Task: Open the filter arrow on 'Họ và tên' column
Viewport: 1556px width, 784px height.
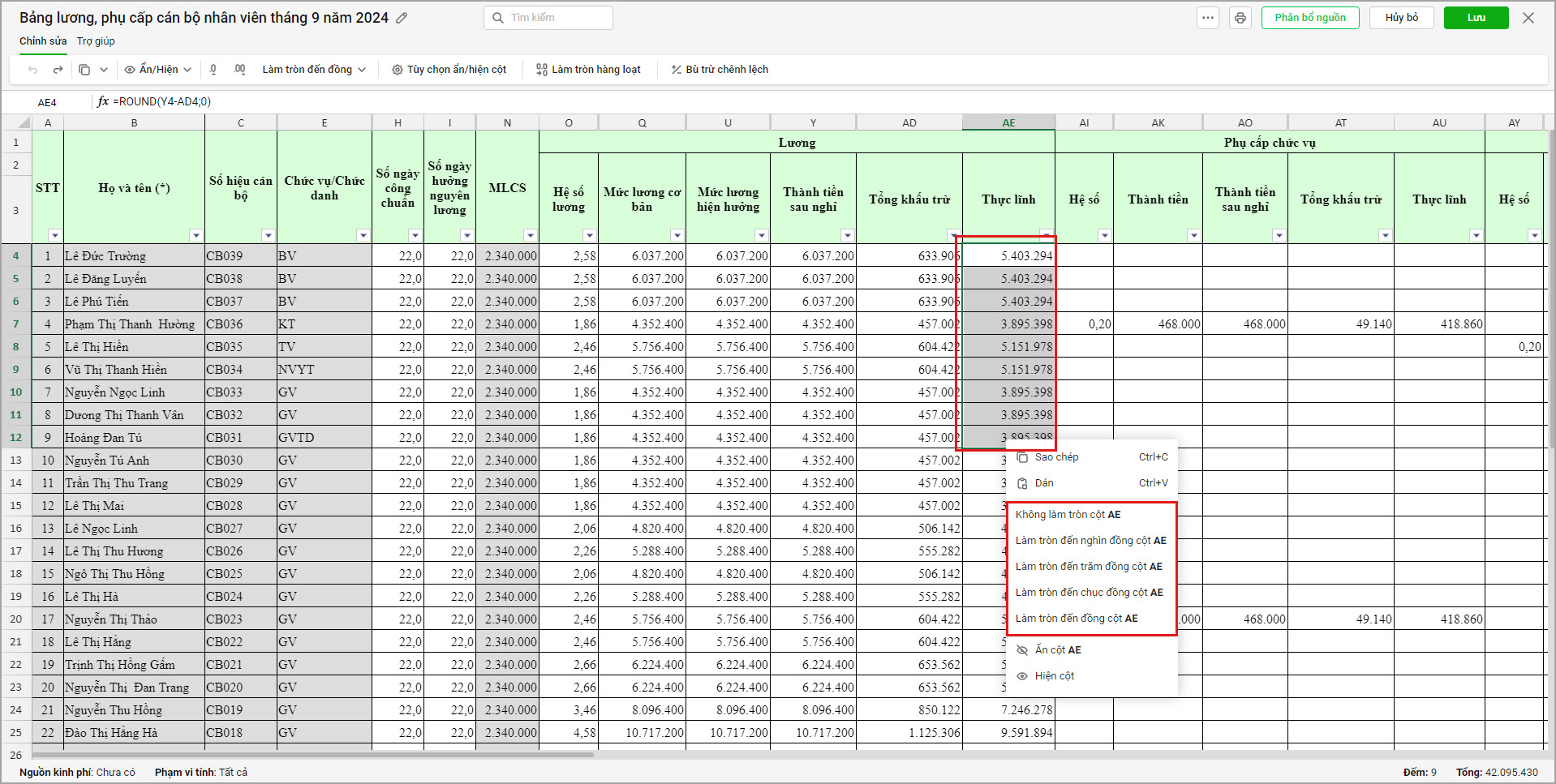Action: (x=196, y=236)
